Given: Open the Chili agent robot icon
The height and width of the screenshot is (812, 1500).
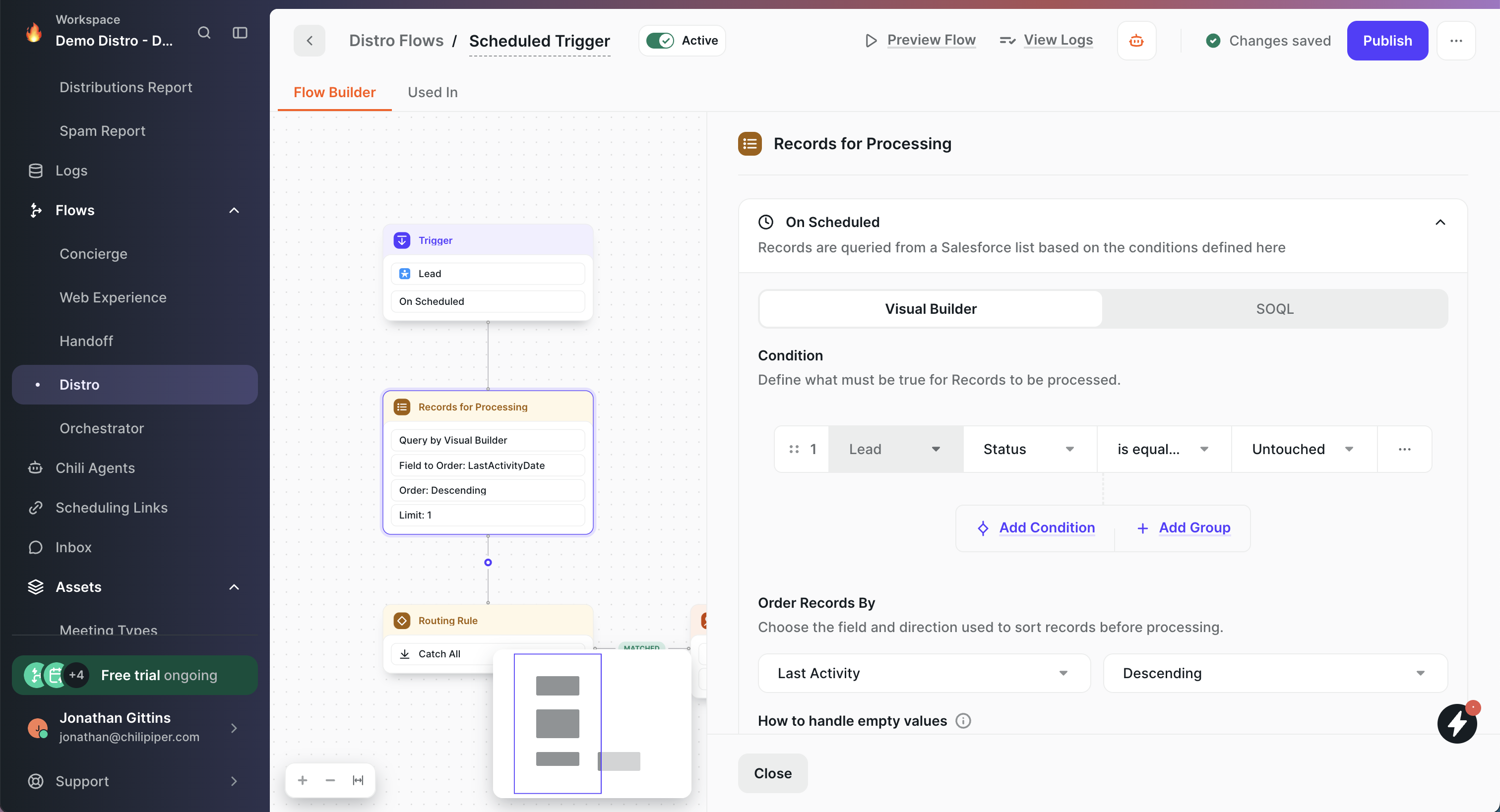Looking at the screenshot, I should (1136, 41).
